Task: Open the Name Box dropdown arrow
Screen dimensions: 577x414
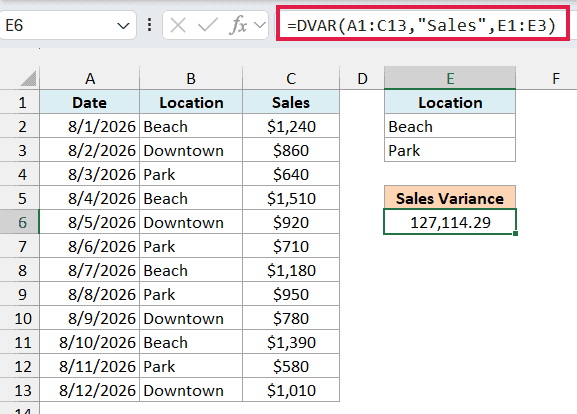Action: pos(123,26)
